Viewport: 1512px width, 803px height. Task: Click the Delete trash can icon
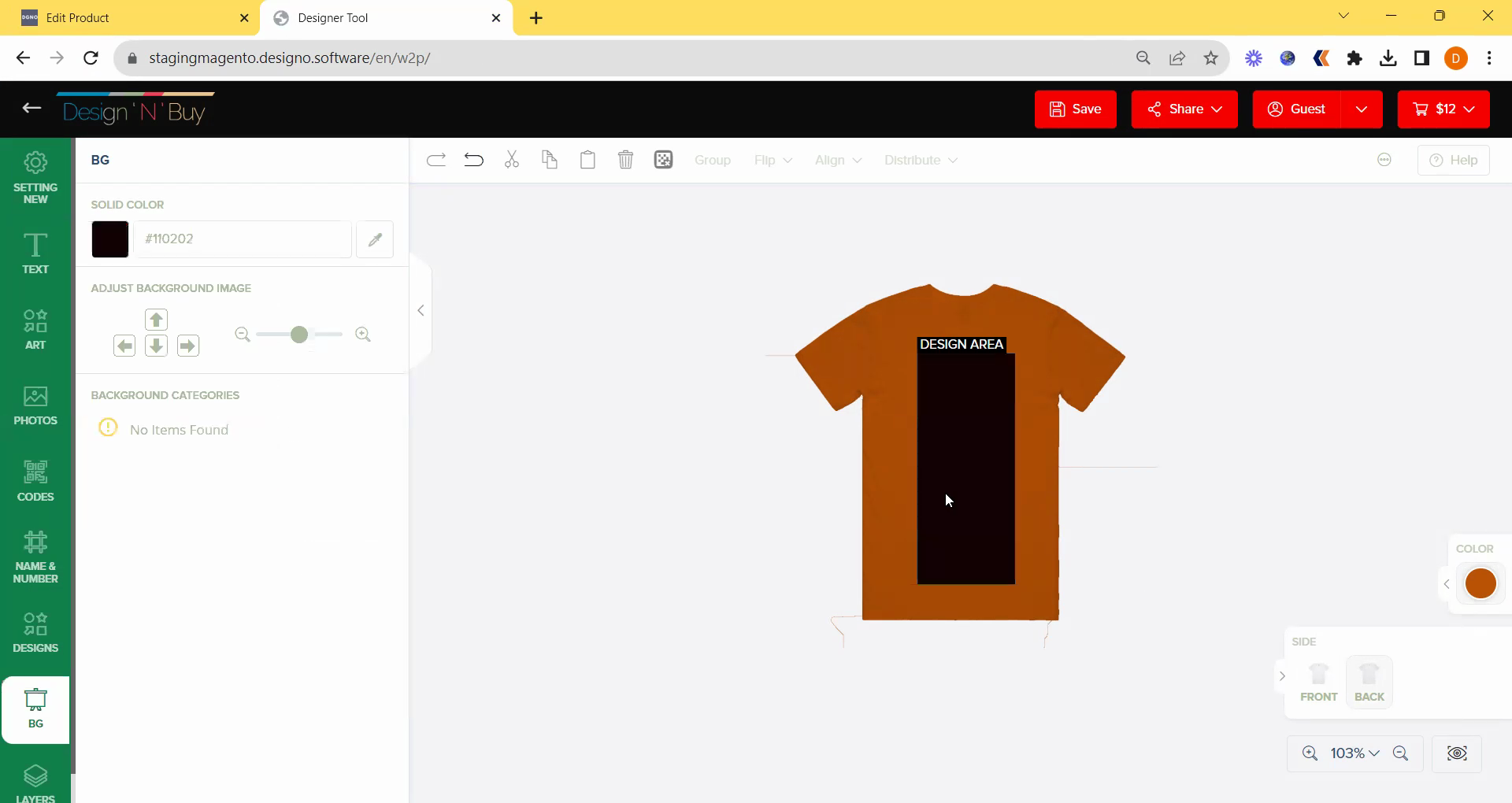click(x=625, y=161)
